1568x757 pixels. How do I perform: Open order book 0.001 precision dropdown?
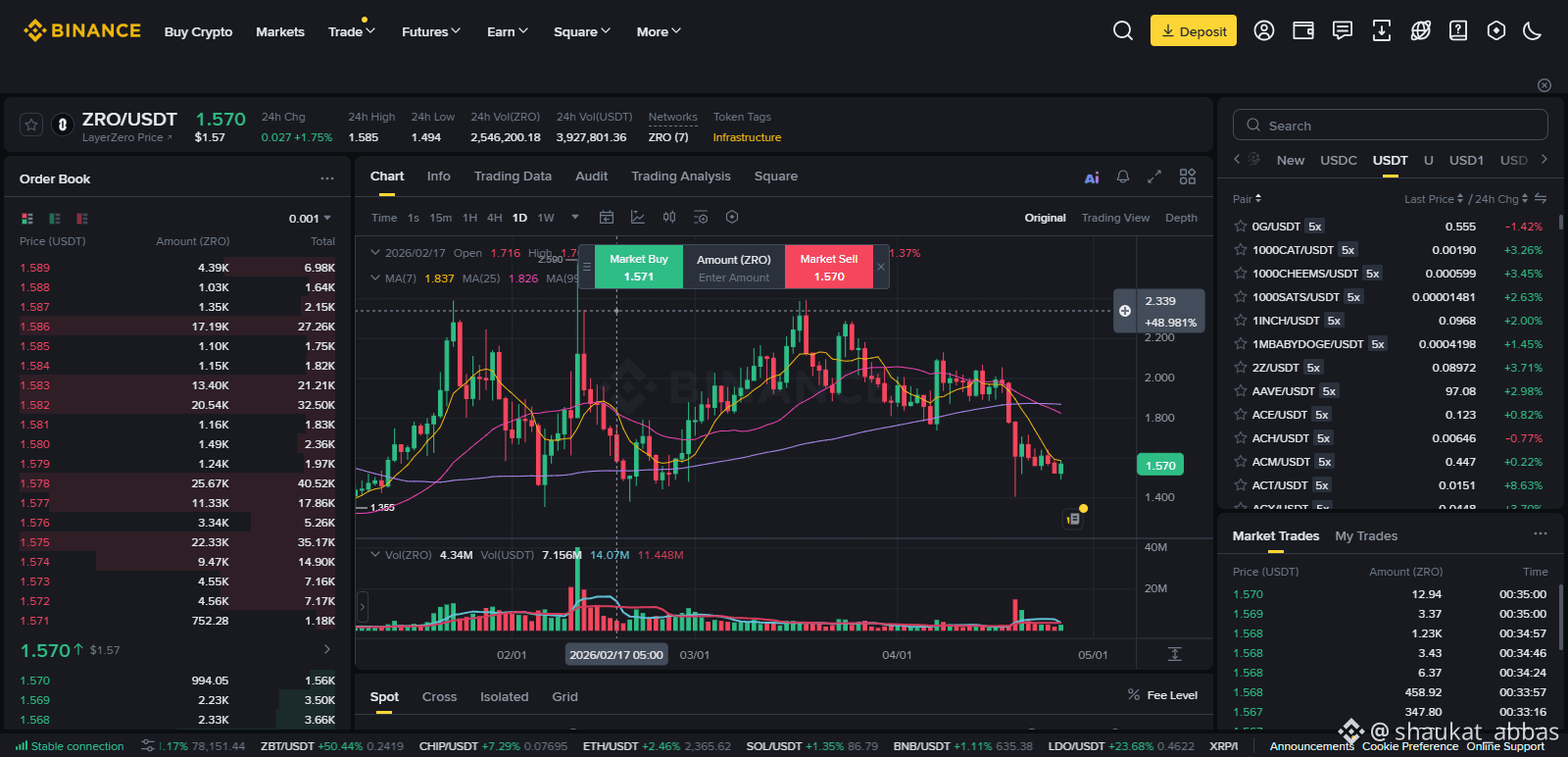(310, 219)
